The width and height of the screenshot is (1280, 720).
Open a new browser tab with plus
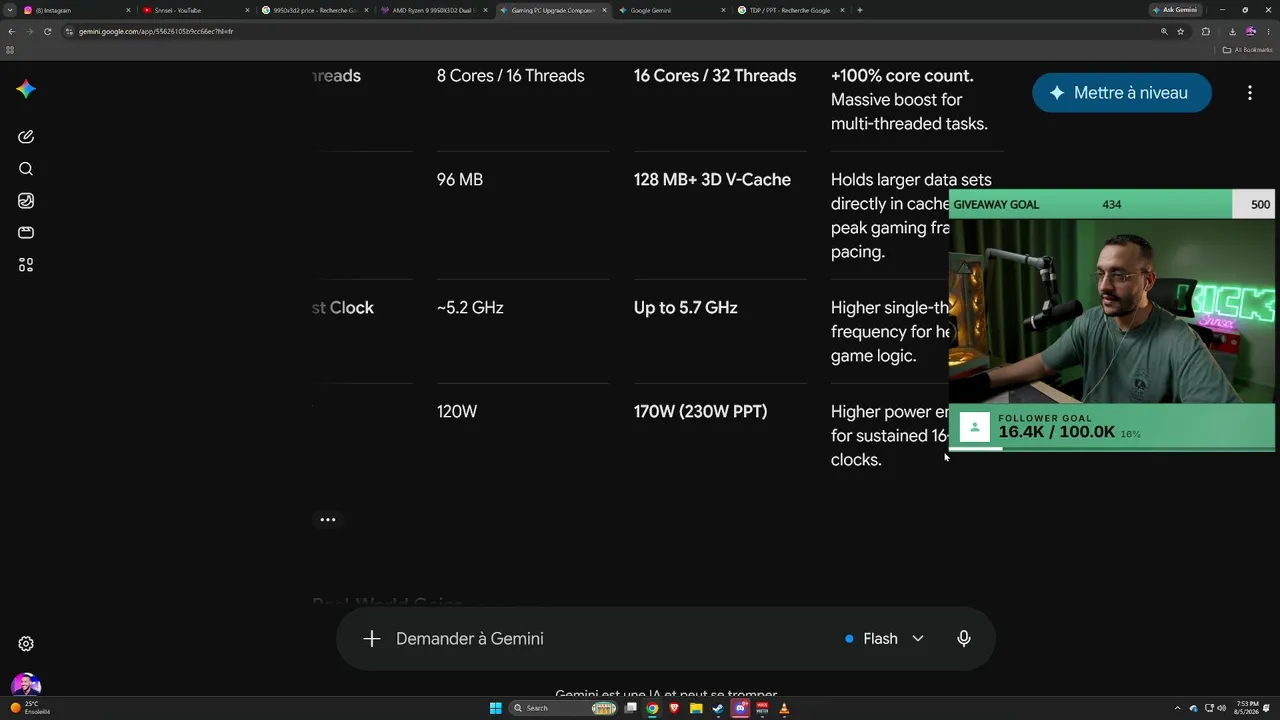point(860,10)
